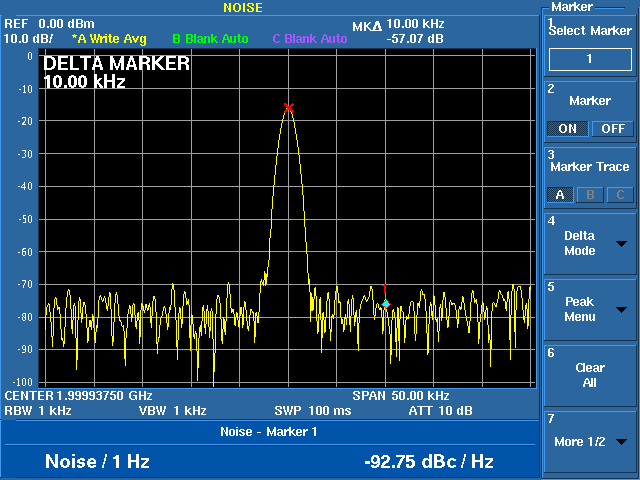Click the DELTA MARKER 10.00 kHz overlay text

(116, 73)
